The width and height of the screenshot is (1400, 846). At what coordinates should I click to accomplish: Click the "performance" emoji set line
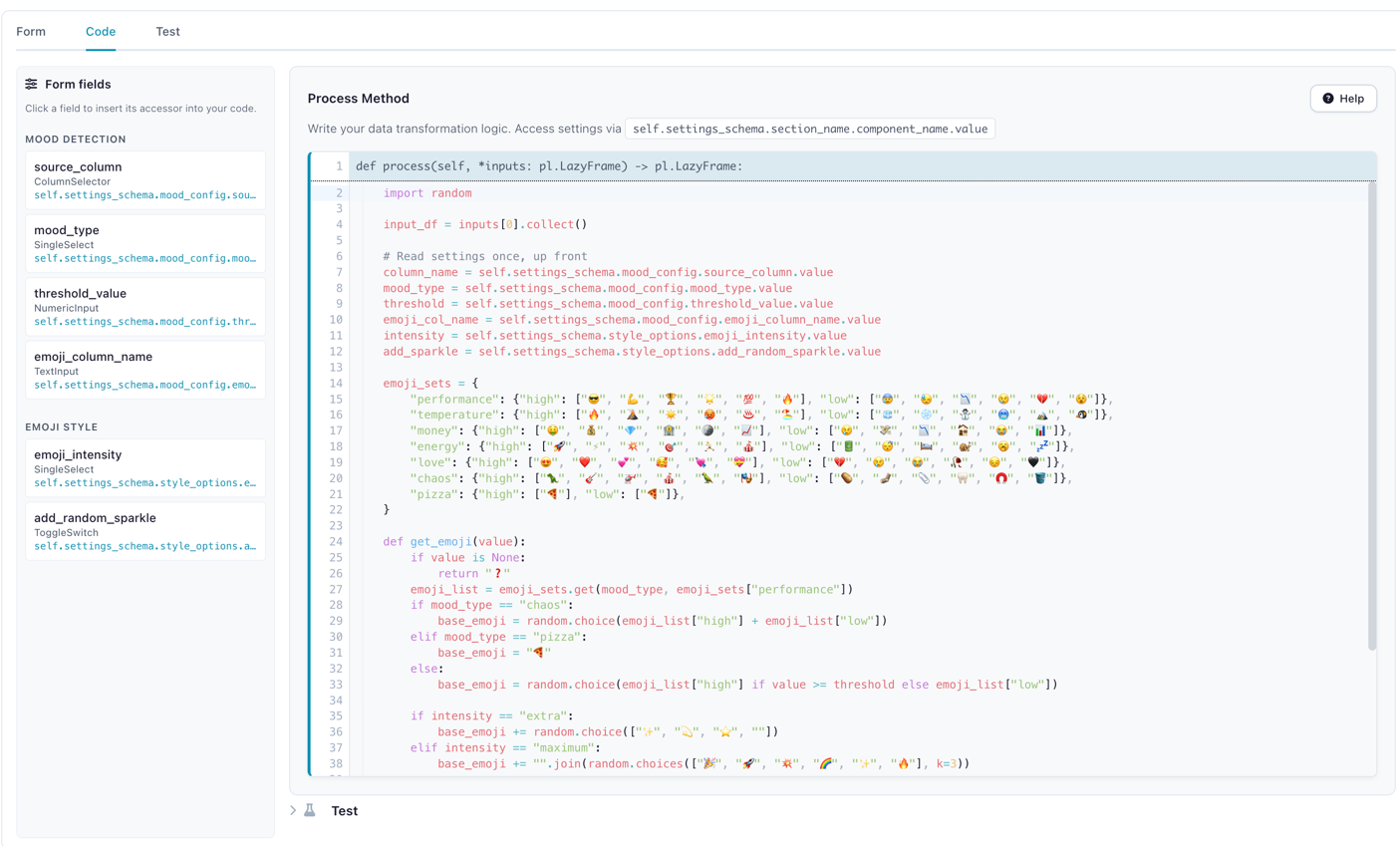[760, 400]
